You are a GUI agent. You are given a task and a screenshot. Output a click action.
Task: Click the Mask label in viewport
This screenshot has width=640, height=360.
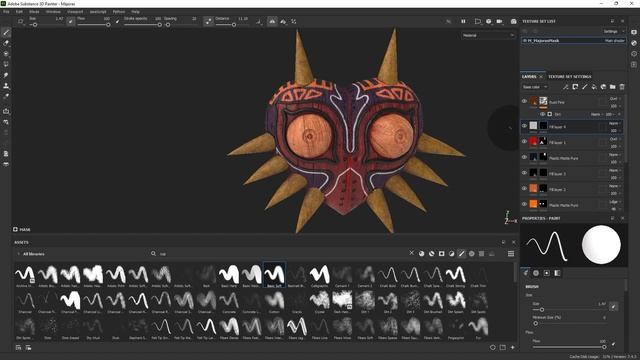[24, 229]
